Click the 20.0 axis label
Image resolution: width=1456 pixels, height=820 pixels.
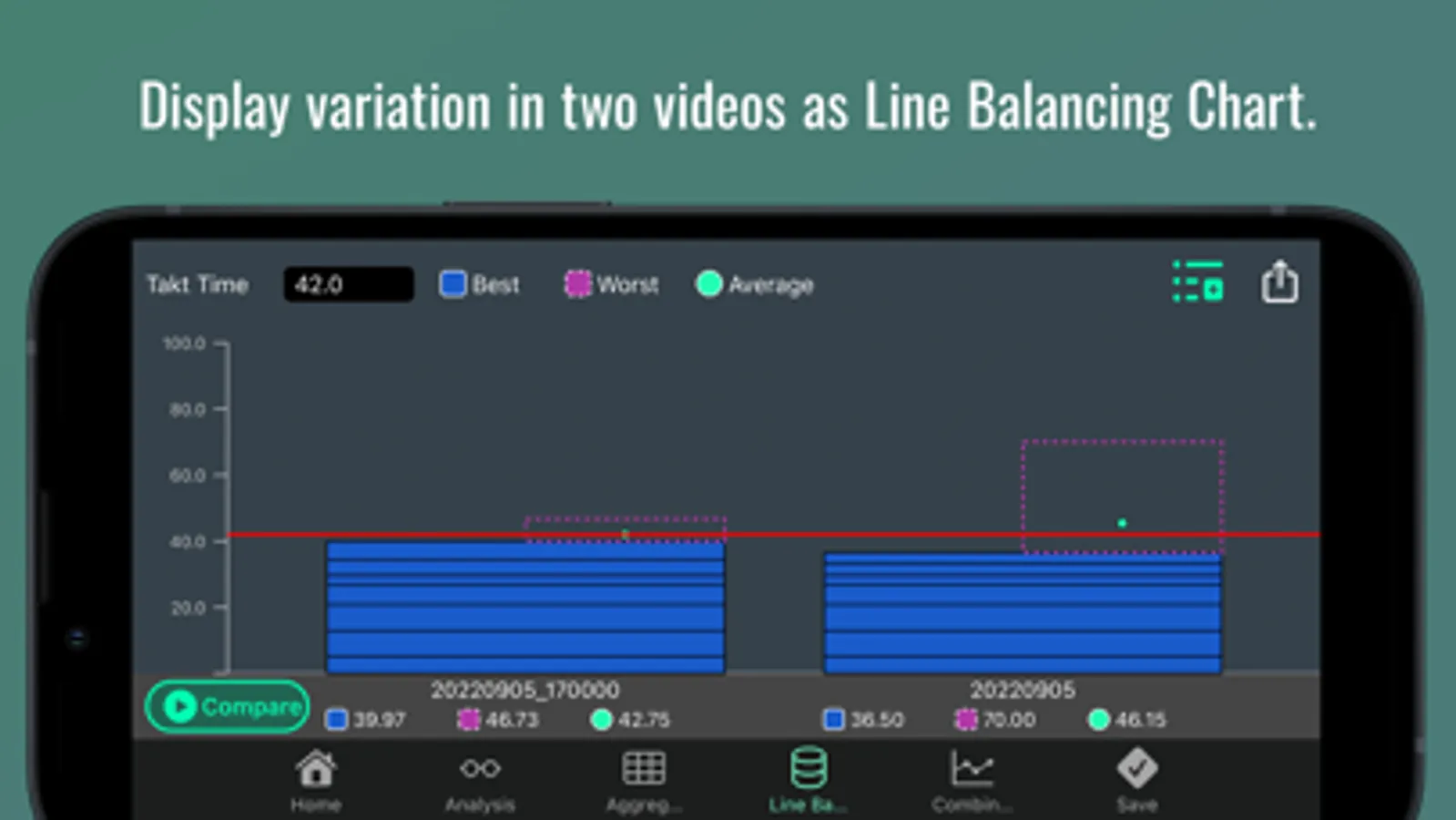tap(188, 608)
